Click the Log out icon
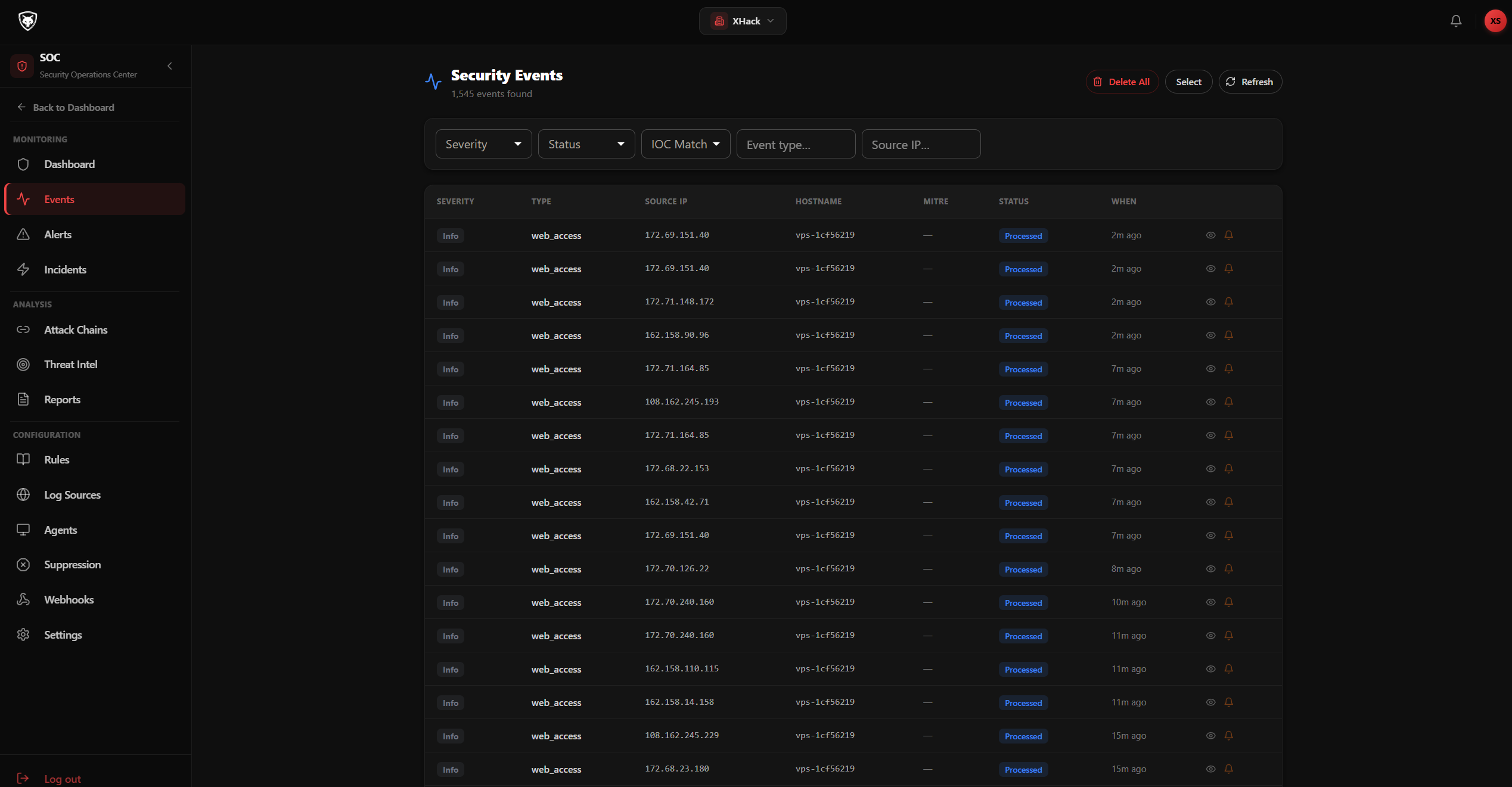This screenshot has width=1512, height=787. (x=23, y=778)
